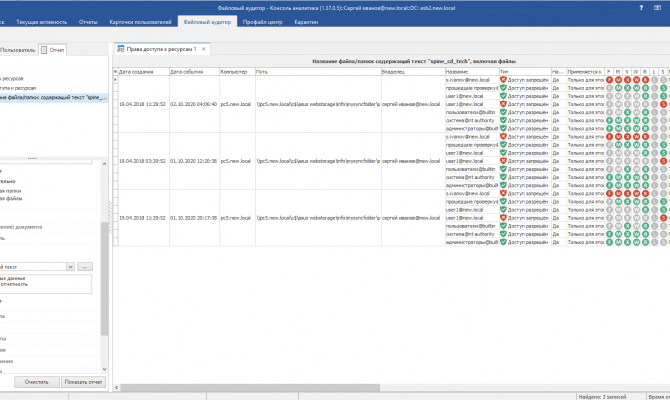Click the Название column header
The width and height of the screenshot is (670, 400).
(x=472, y=72)
